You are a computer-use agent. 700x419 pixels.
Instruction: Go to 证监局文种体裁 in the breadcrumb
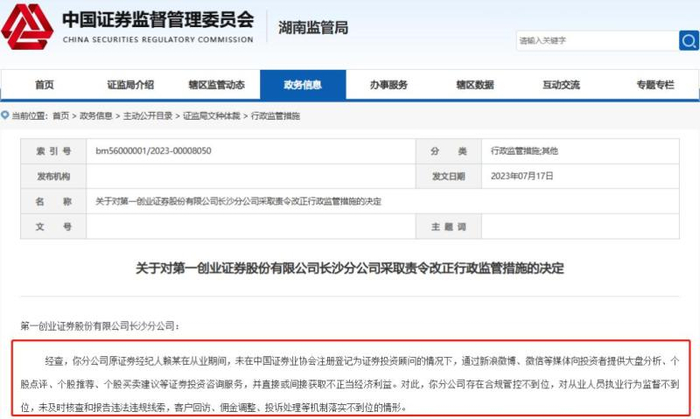[x=212, y=116]
